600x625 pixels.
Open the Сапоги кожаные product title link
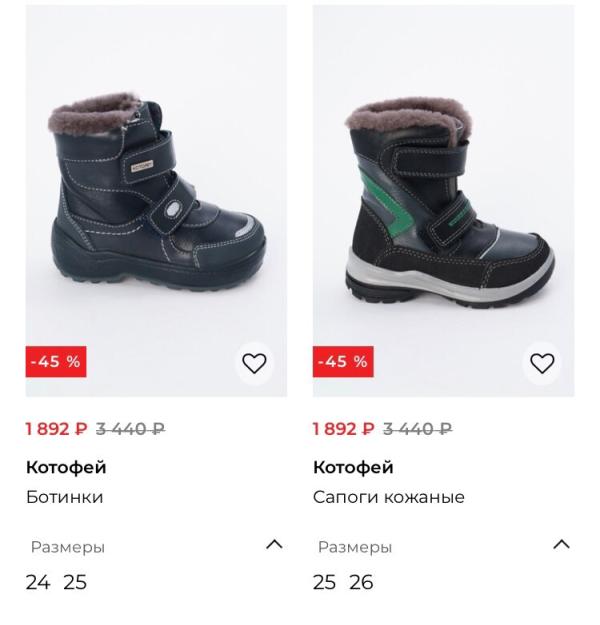pyautogui.click(x=389, y=497)
